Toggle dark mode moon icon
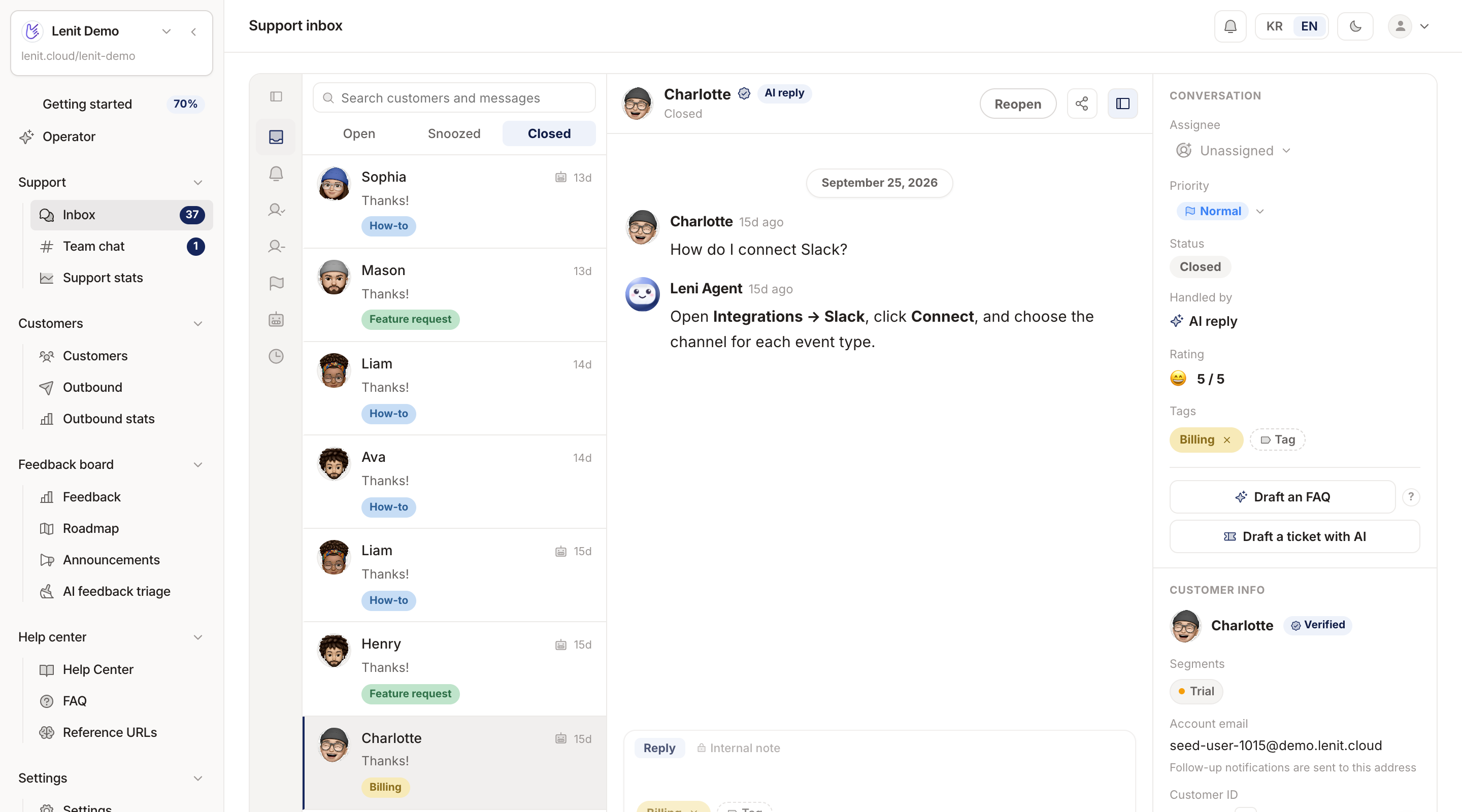The height and width of the screenshot is (812, 1462). point(1355,26)
